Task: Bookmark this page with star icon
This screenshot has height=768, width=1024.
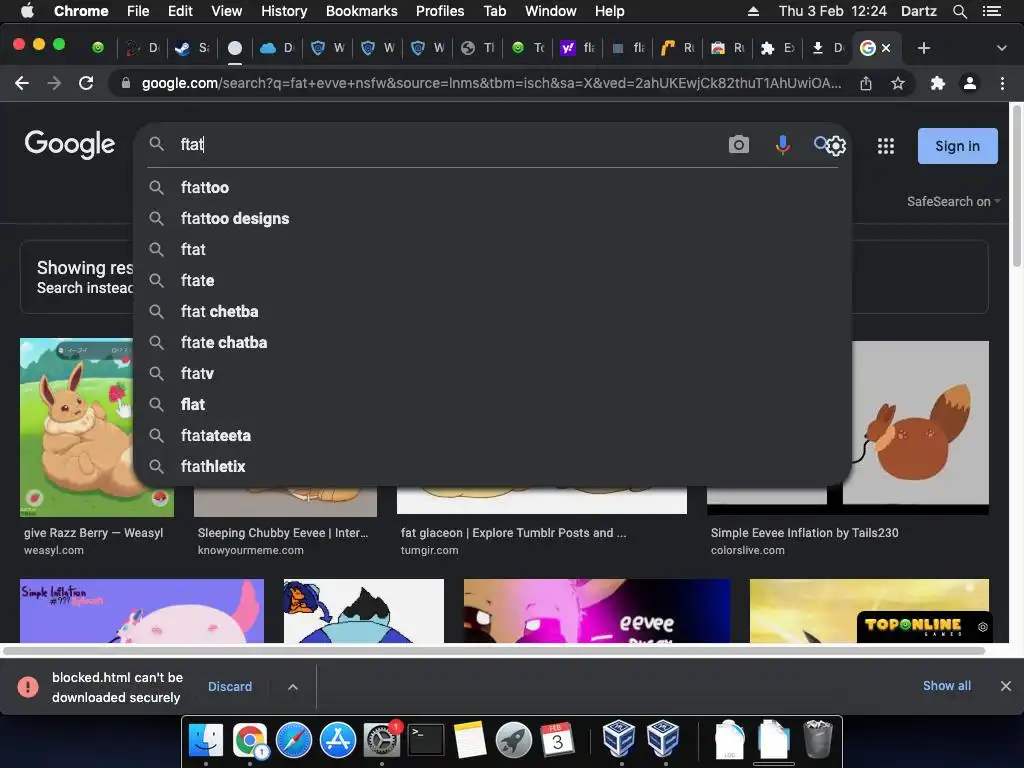Action: [x=898, y=83]
